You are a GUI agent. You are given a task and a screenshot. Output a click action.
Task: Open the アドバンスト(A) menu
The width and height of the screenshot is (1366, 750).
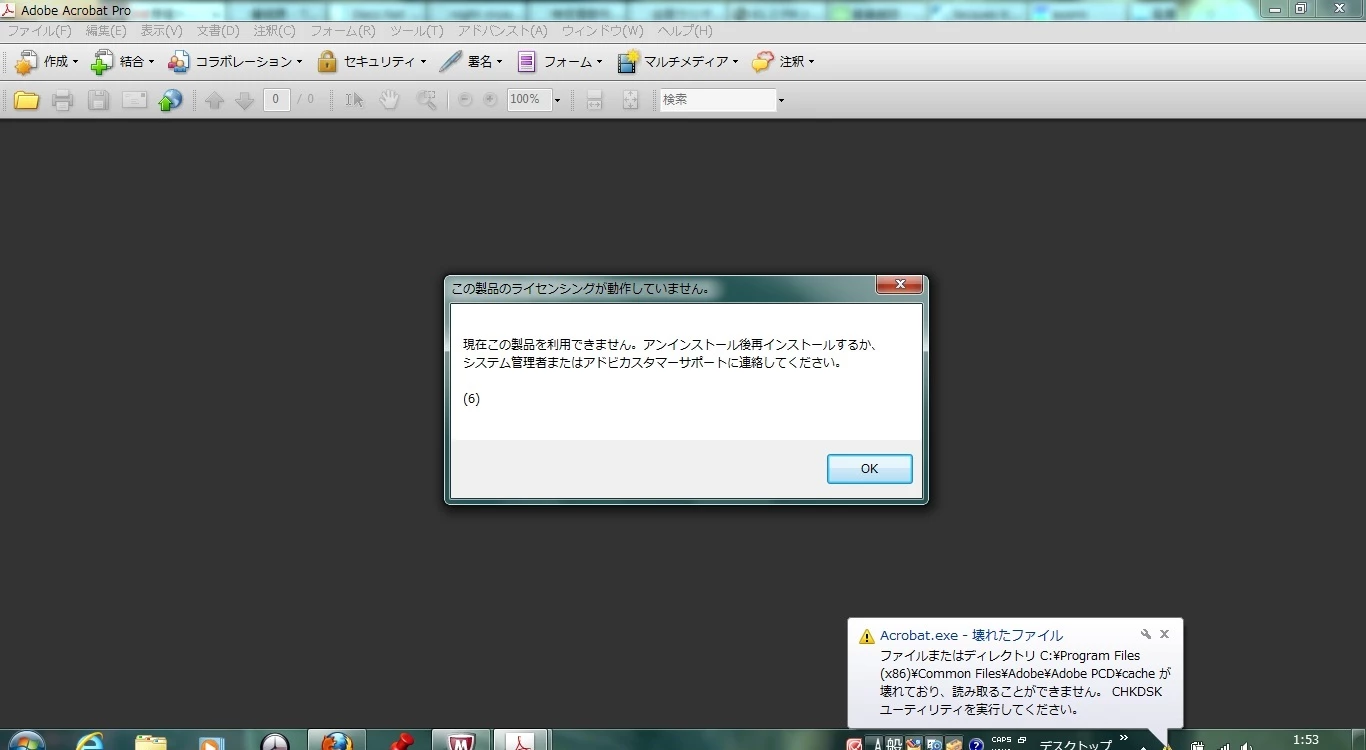click(x=503, y=31)
